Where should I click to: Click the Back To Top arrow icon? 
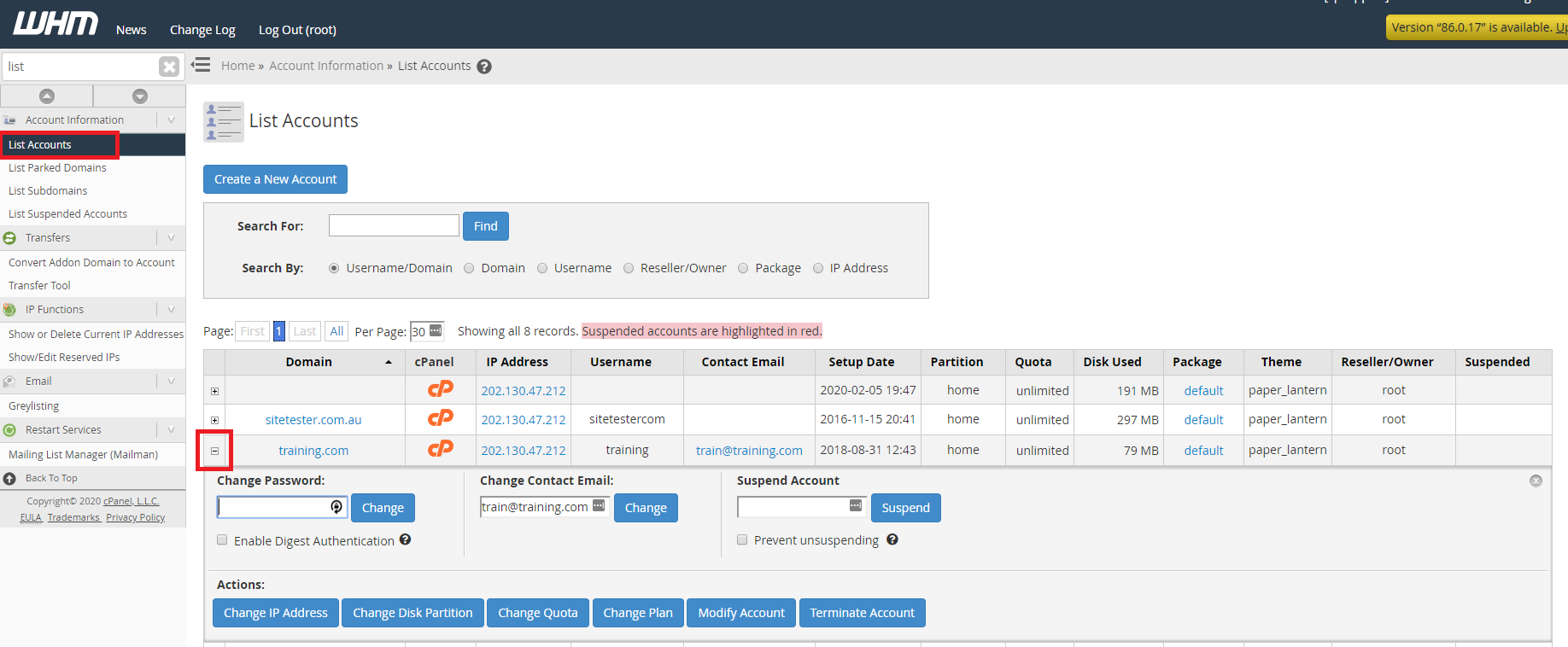[x=9, y=479]
